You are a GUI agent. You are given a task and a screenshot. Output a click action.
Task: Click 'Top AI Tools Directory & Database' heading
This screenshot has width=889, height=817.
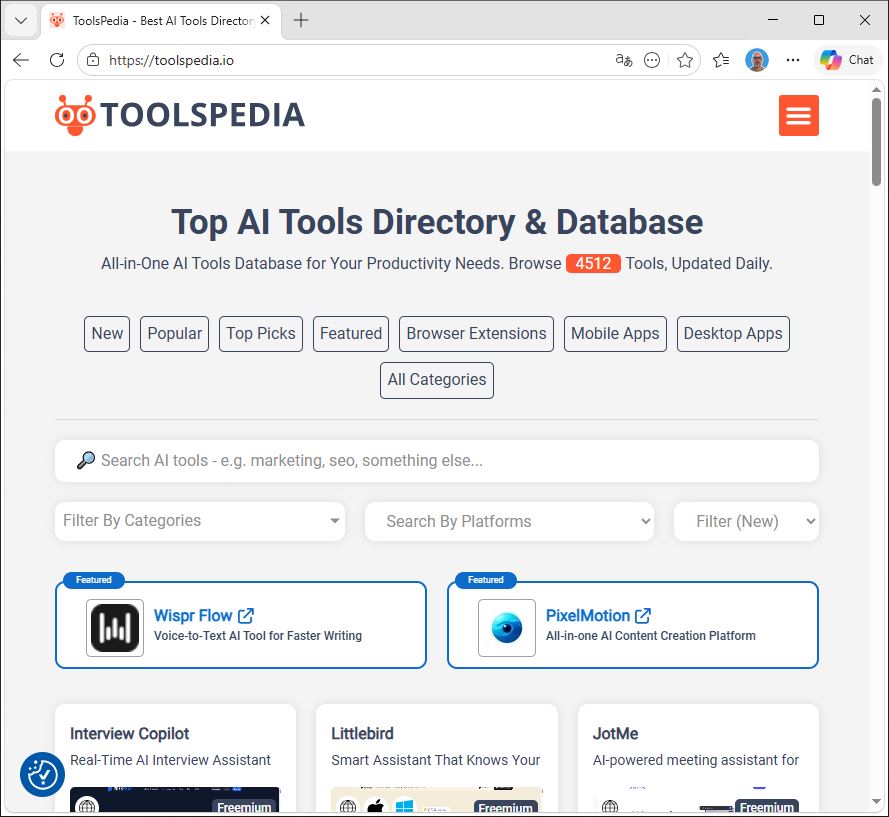(x=437, y=222)
